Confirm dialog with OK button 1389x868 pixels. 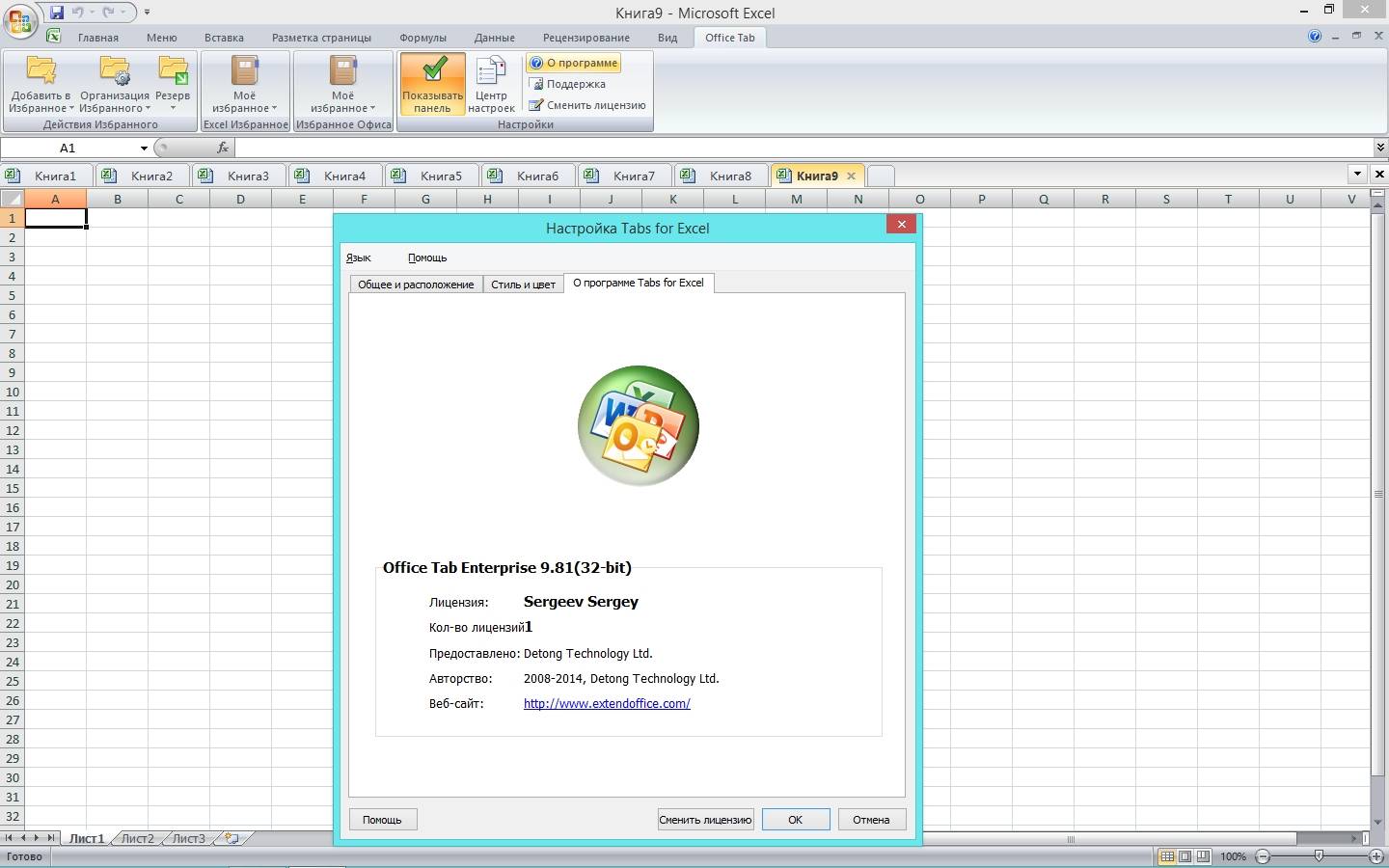796,820
